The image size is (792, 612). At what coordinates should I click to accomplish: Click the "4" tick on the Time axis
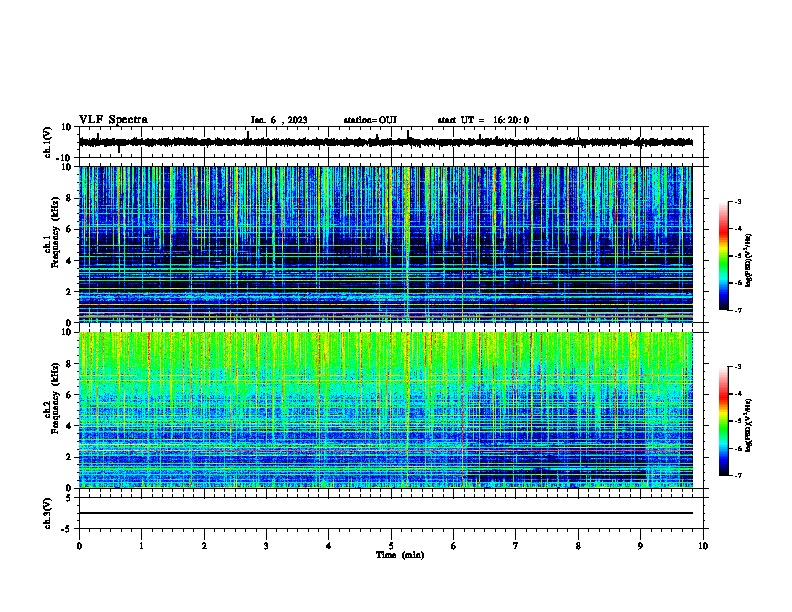(329, 546)
